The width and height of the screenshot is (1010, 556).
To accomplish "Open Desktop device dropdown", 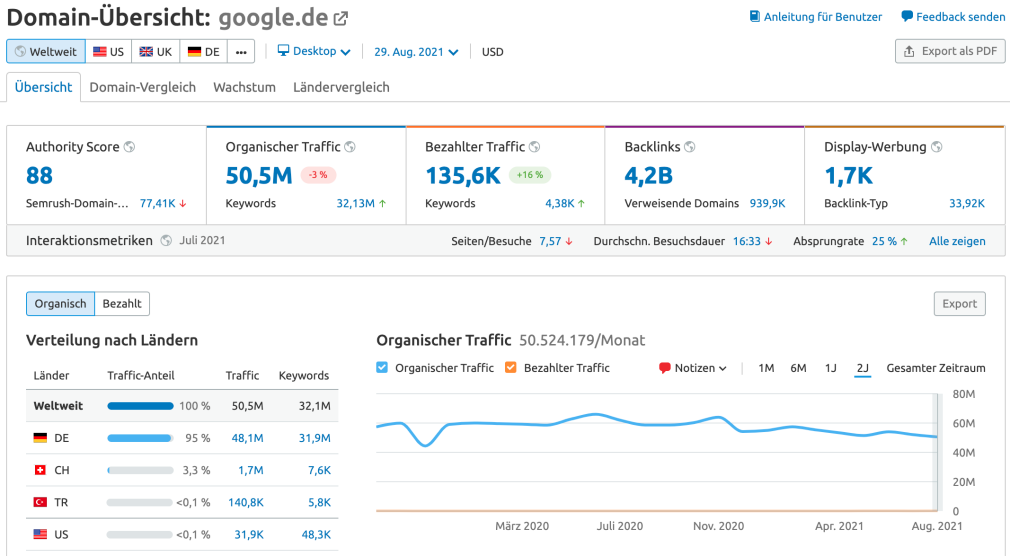I will tap(314, 51).
